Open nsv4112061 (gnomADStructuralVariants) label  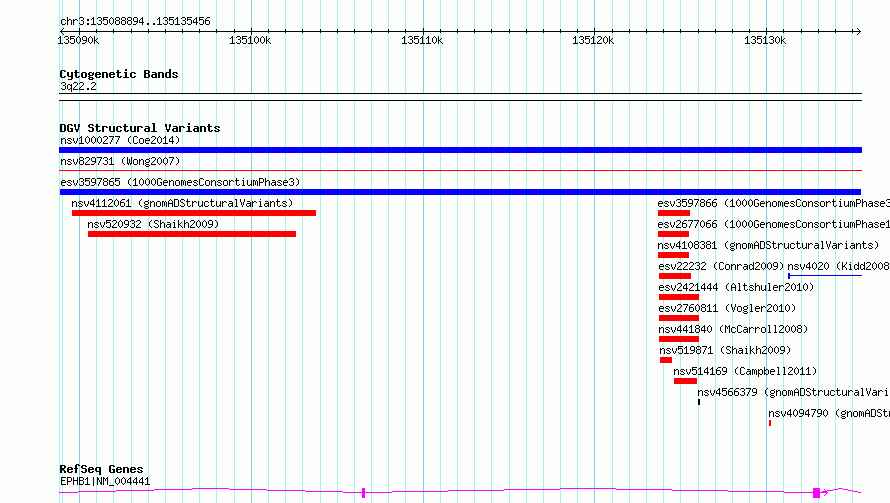(182, 203)
